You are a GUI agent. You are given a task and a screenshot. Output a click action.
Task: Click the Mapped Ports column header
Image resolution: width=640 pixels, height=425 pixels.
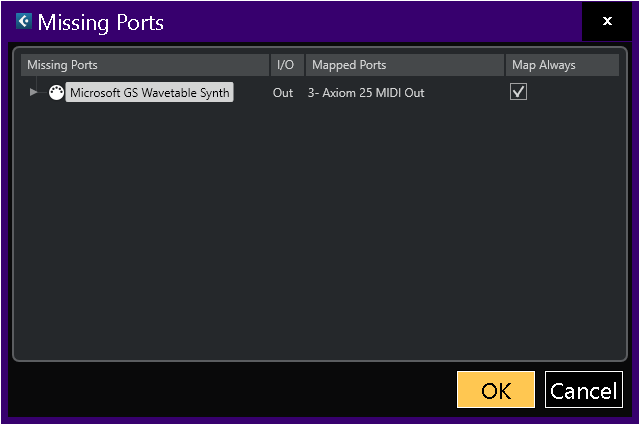(x=403, y=65)
